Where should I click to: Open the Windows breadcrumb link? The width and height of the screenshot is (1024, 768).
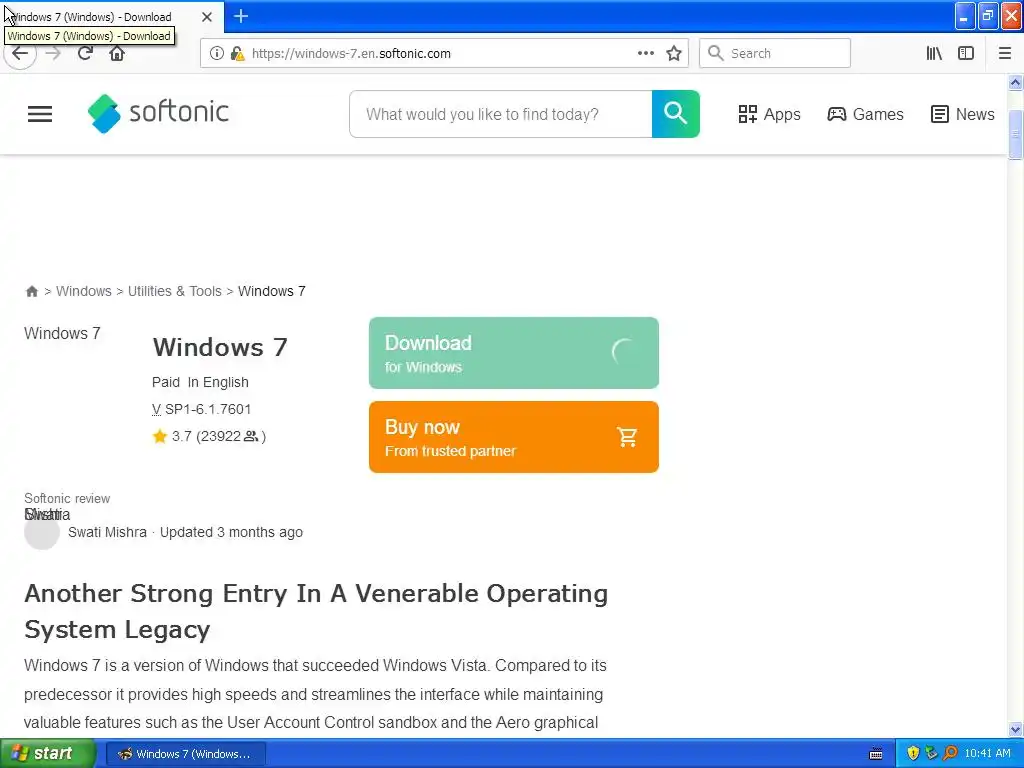pos(84,291)
